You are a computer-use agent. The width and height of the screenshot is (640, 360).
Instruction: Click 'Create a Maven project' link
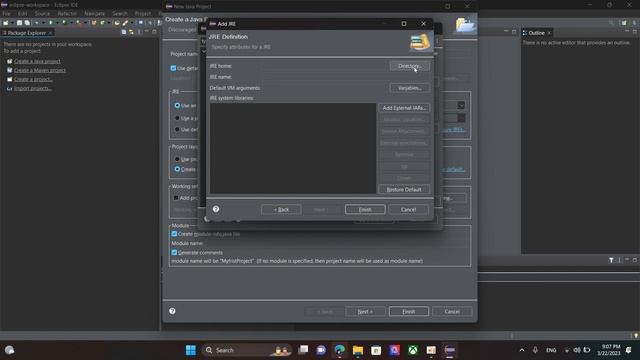(40, 70)
